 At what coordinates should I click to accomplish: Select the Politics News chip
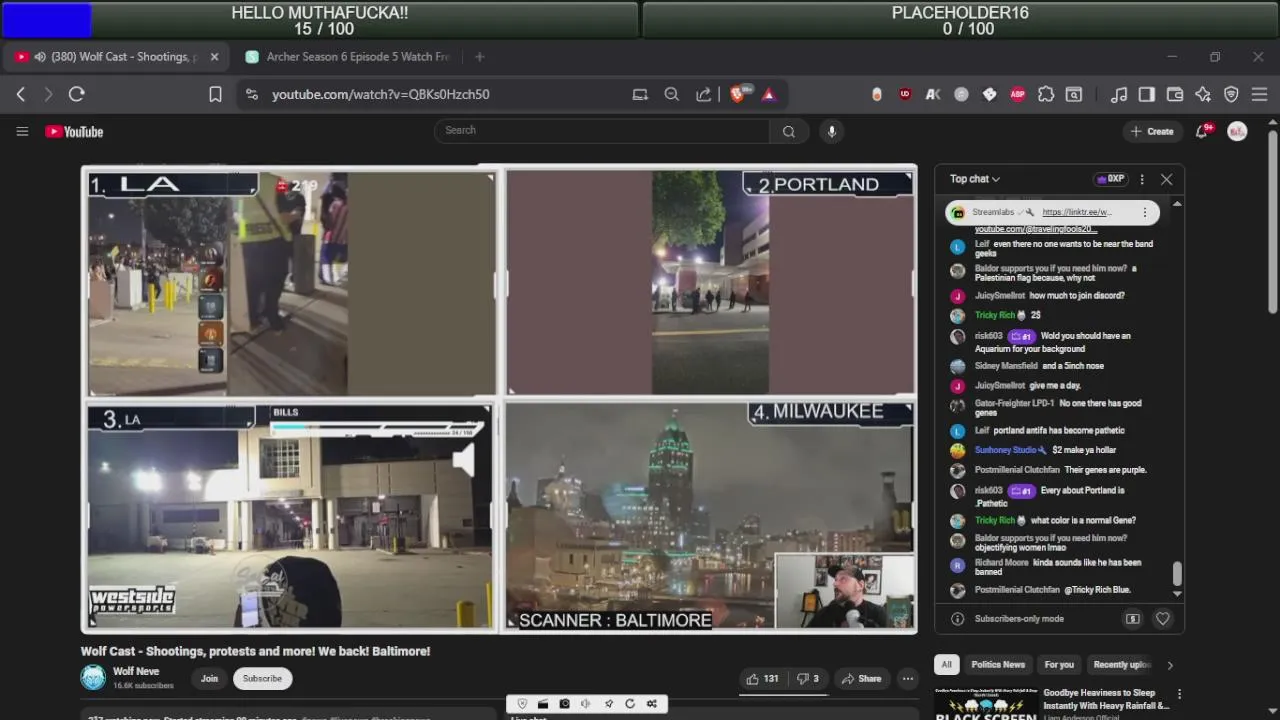998,664
